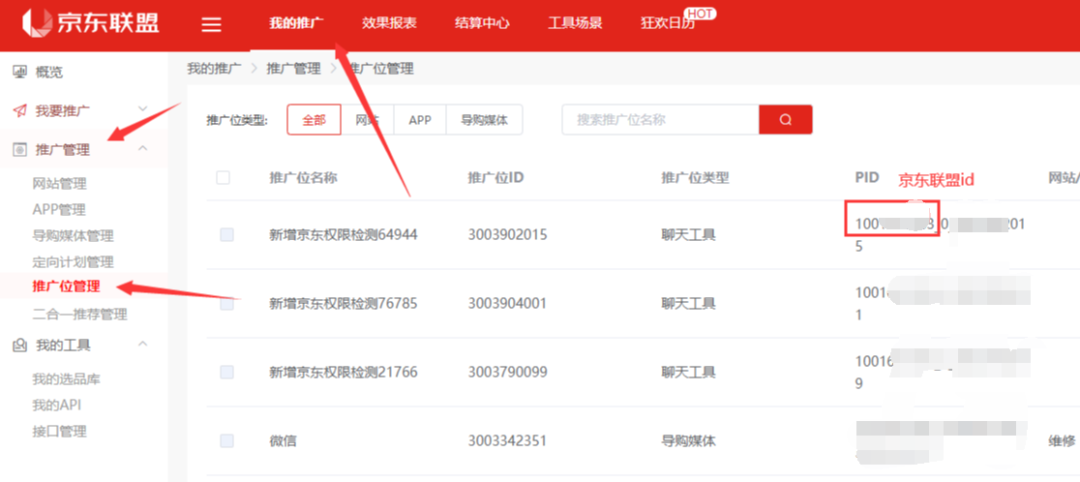Screen dimensions: 1080x482
Task: Check the 微信 row checkbox
Action: click(227, 441)
